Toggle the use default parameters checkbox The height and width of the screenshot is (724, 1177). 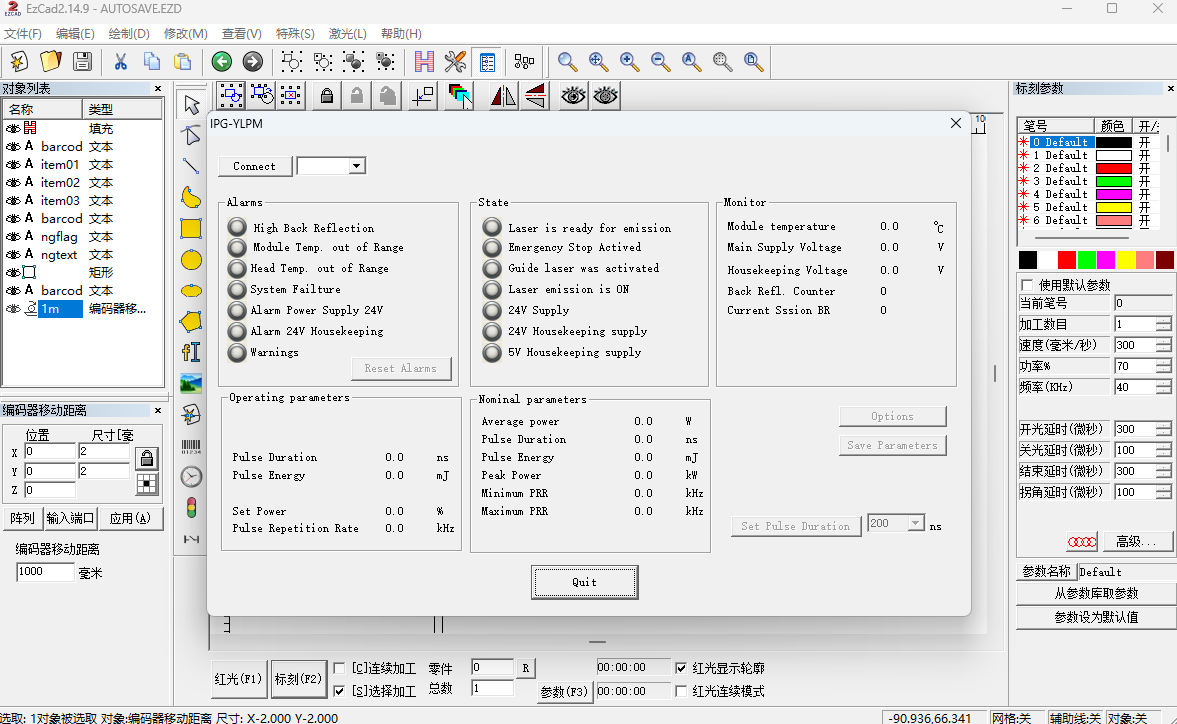coord(1028,285)
